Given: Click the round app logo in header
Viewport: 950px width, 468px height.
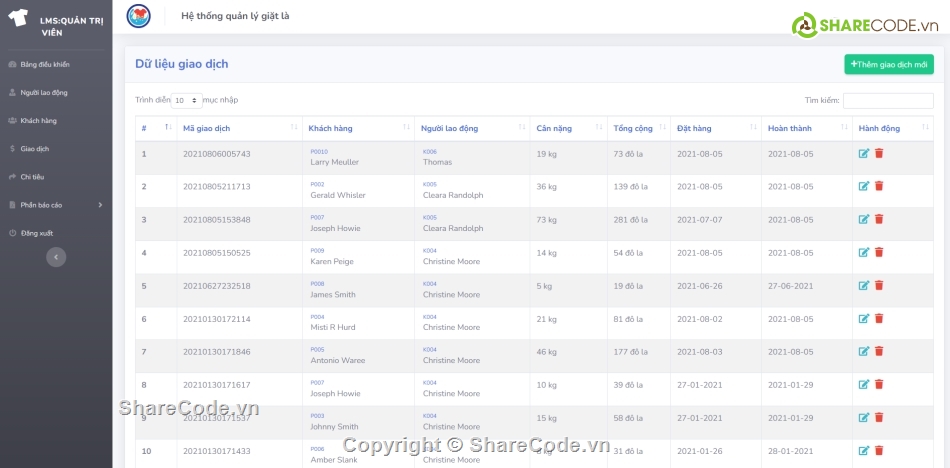Looking at the screenshot, I should coord(138,16).
